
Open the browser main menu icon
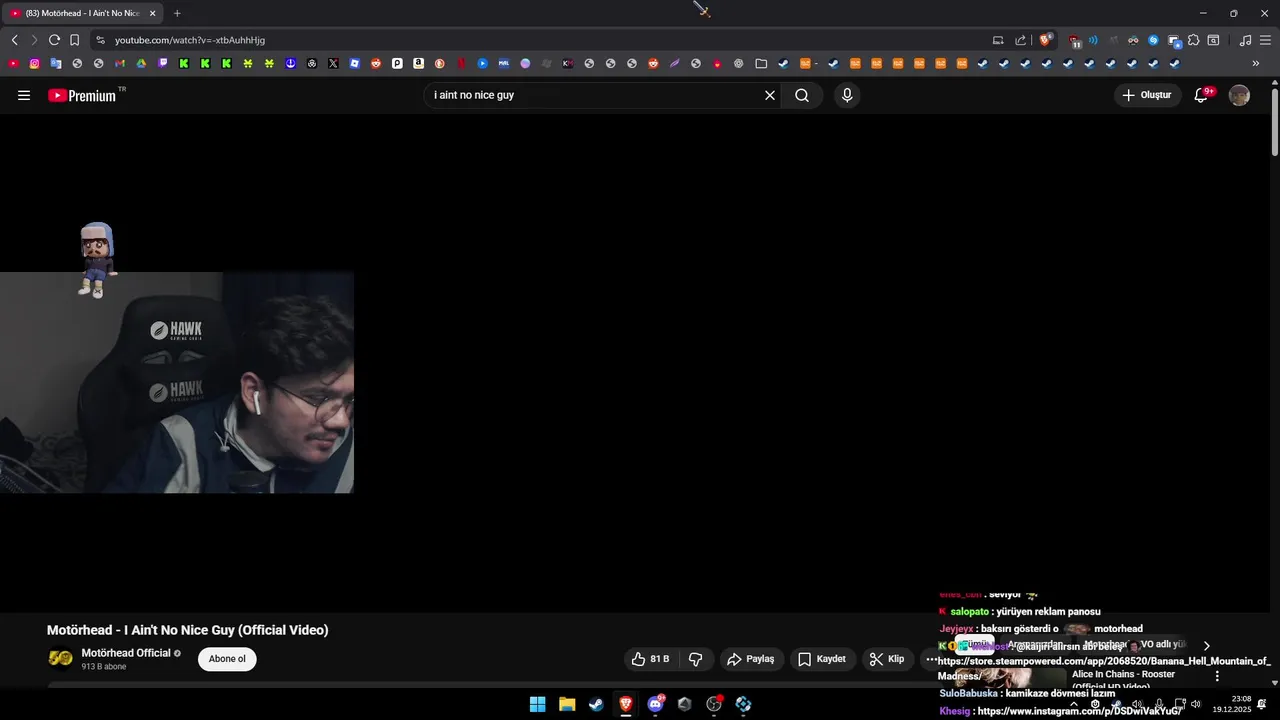[x=1265, y=40]
